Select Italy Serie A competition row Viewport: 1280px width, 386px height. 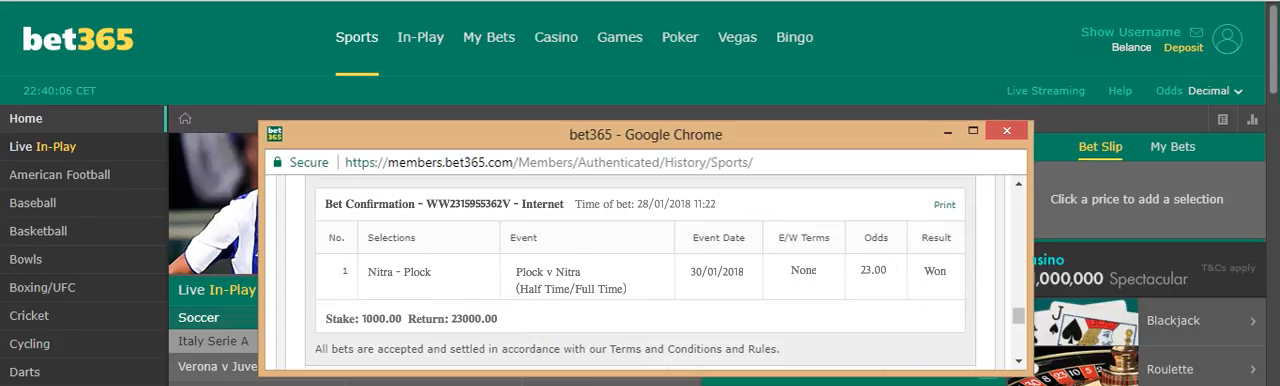tap(213, 341)
